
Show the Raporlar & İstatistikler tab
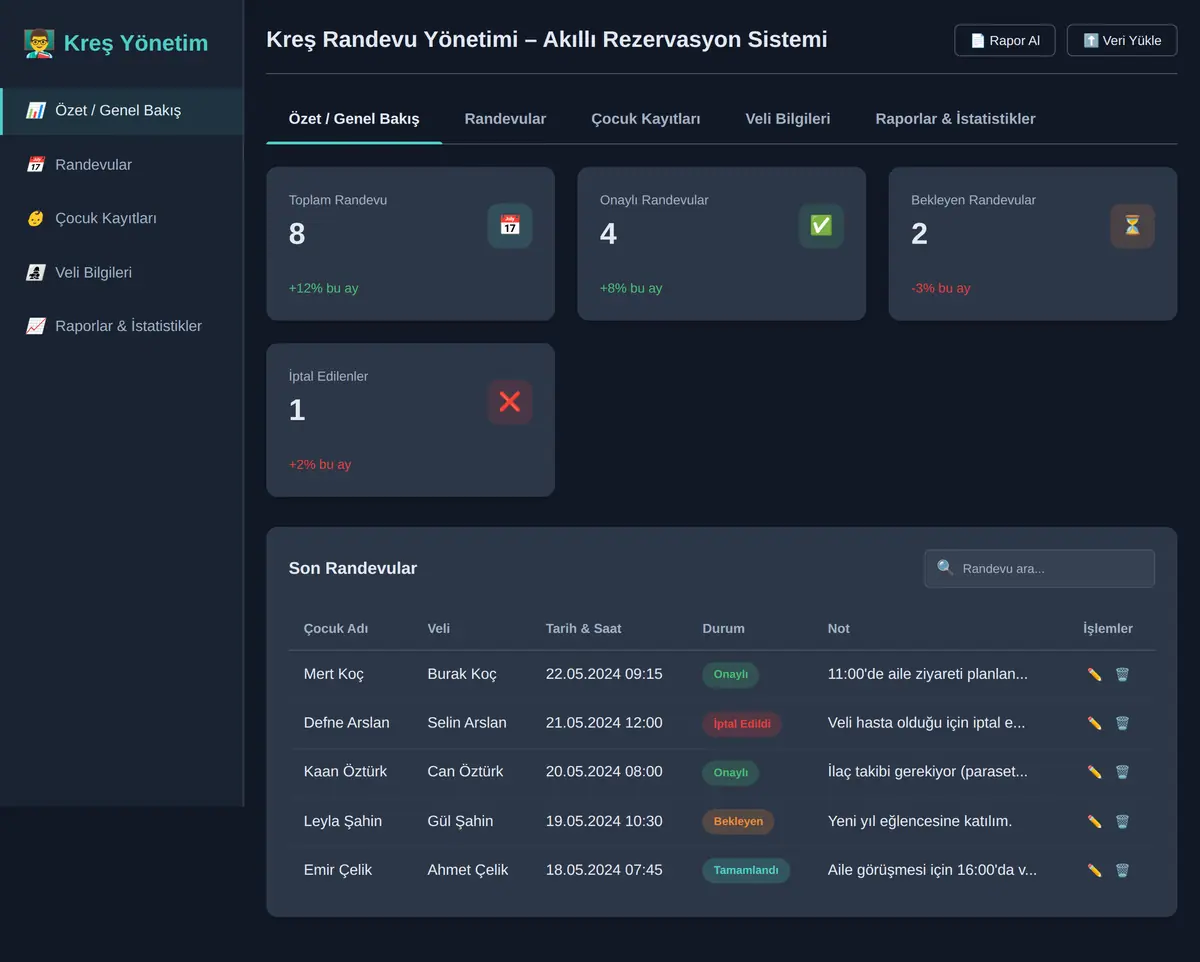point(955,119)
